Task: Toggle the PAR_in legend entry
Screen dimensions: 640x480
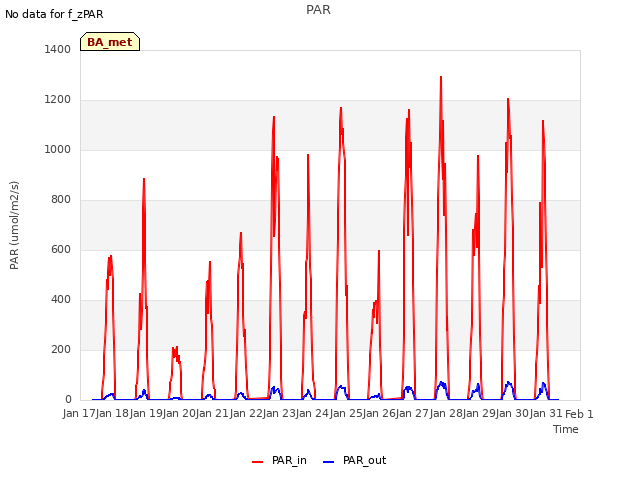Action: tap(280, 461)
